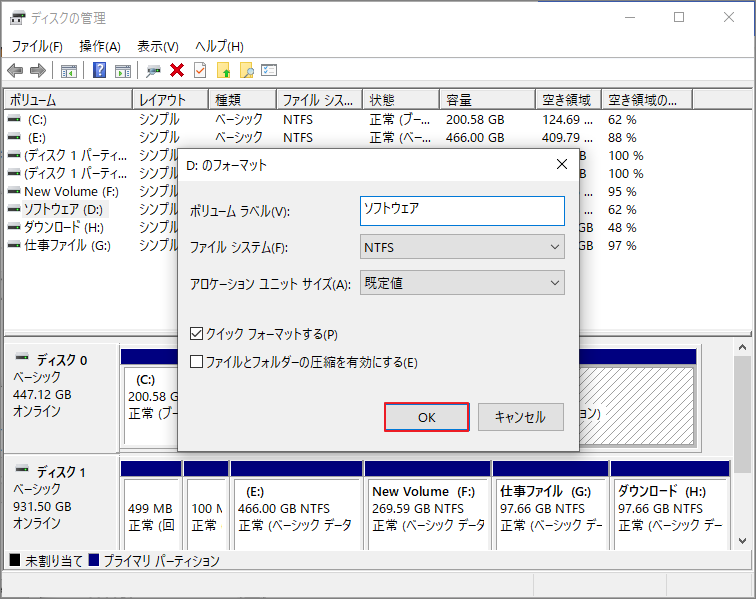Viewport: 756px width, 599px height.
Task: Click the red X delete icon
Action: click(177, 70)
